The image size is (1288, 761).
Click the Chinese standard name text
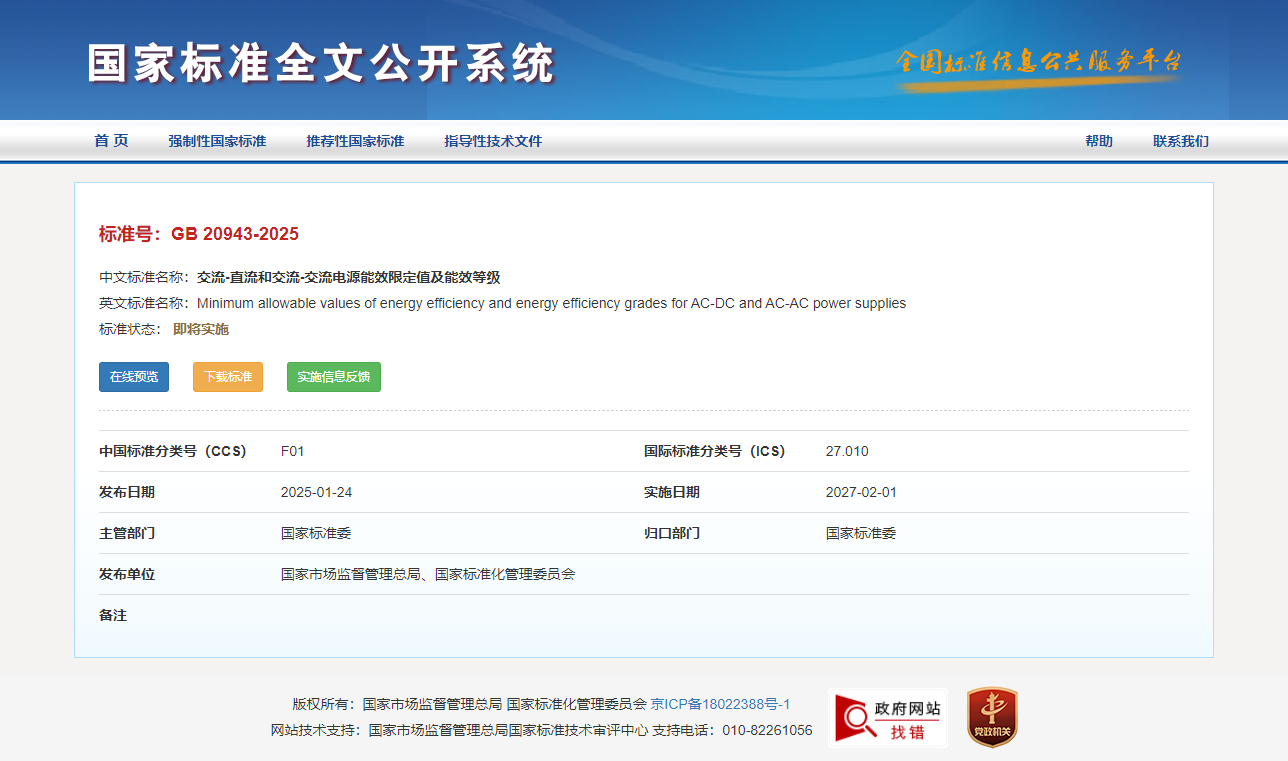click(x=348, y=277)
